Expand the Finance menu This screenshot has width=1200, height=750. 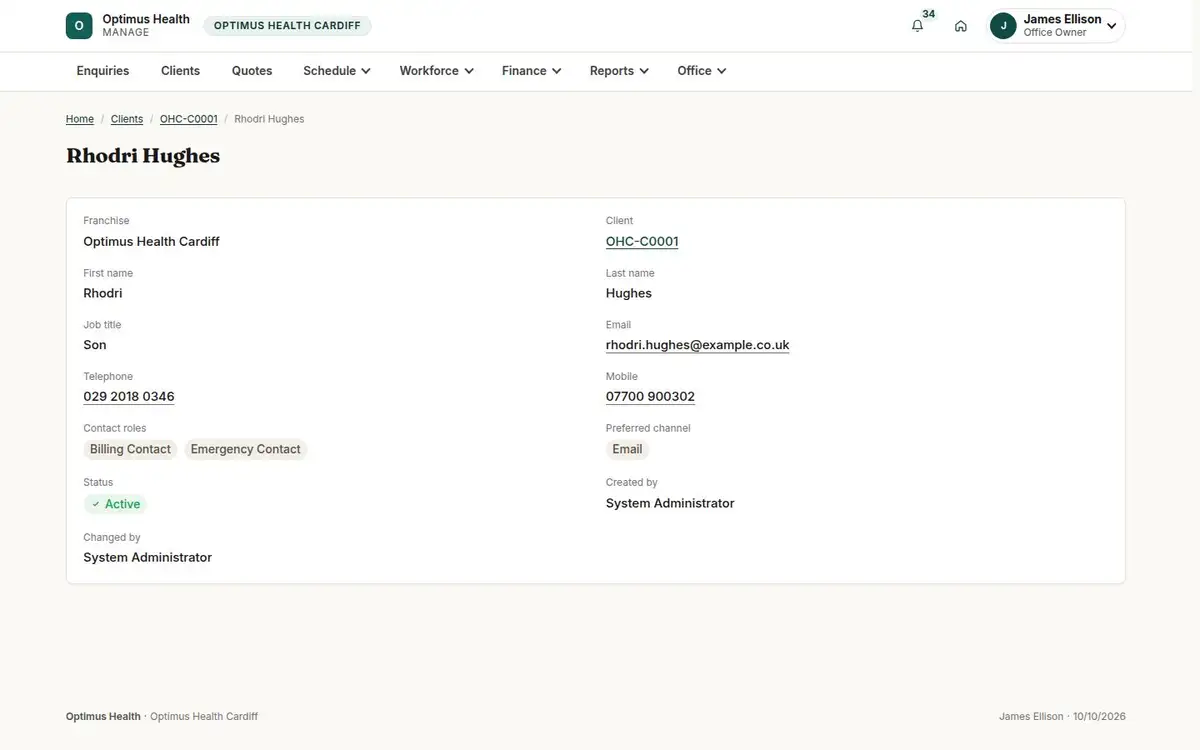coord(531,71)
